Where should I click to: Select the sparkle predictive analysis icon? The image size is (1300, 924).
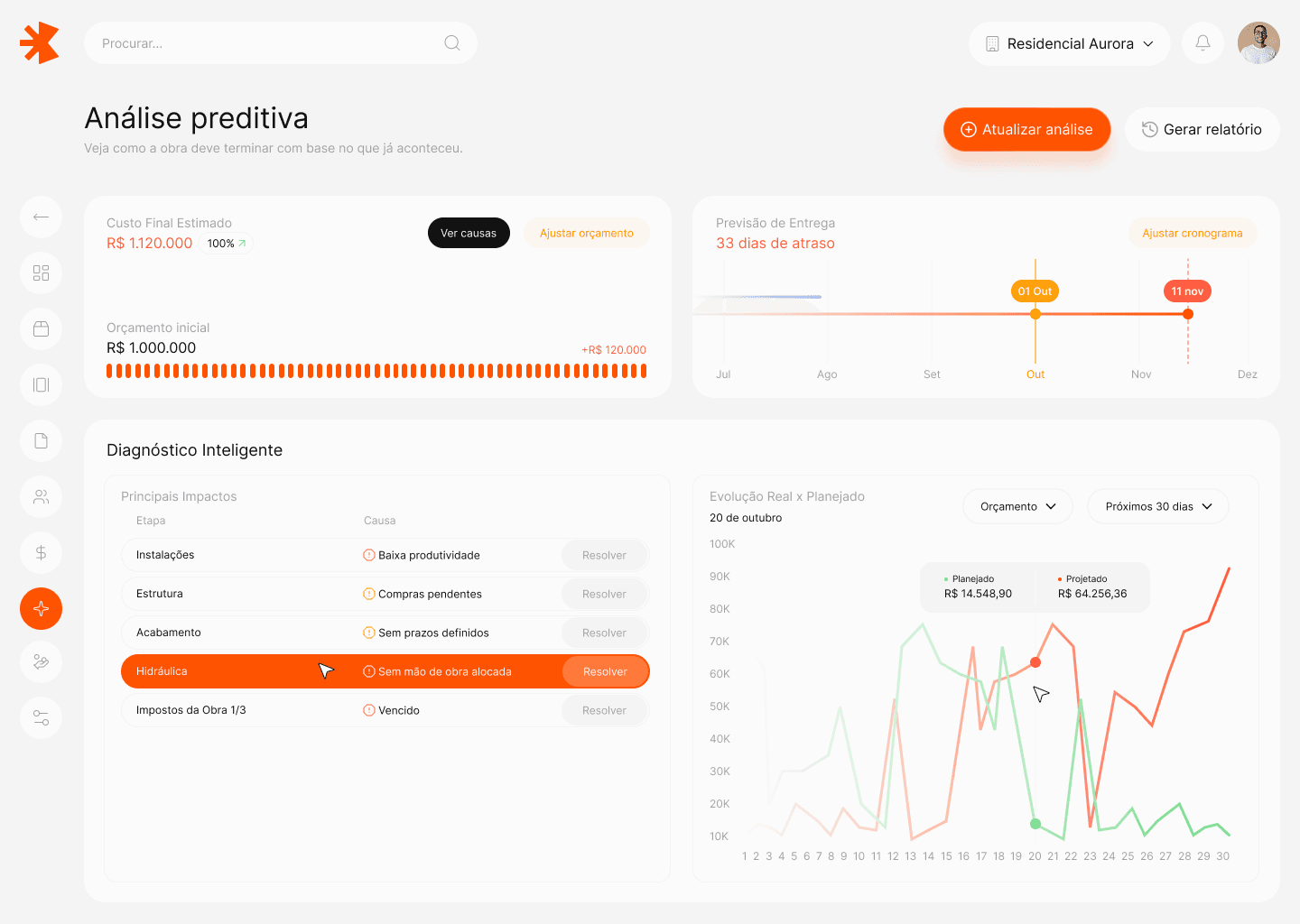click(x=41, y=608)
